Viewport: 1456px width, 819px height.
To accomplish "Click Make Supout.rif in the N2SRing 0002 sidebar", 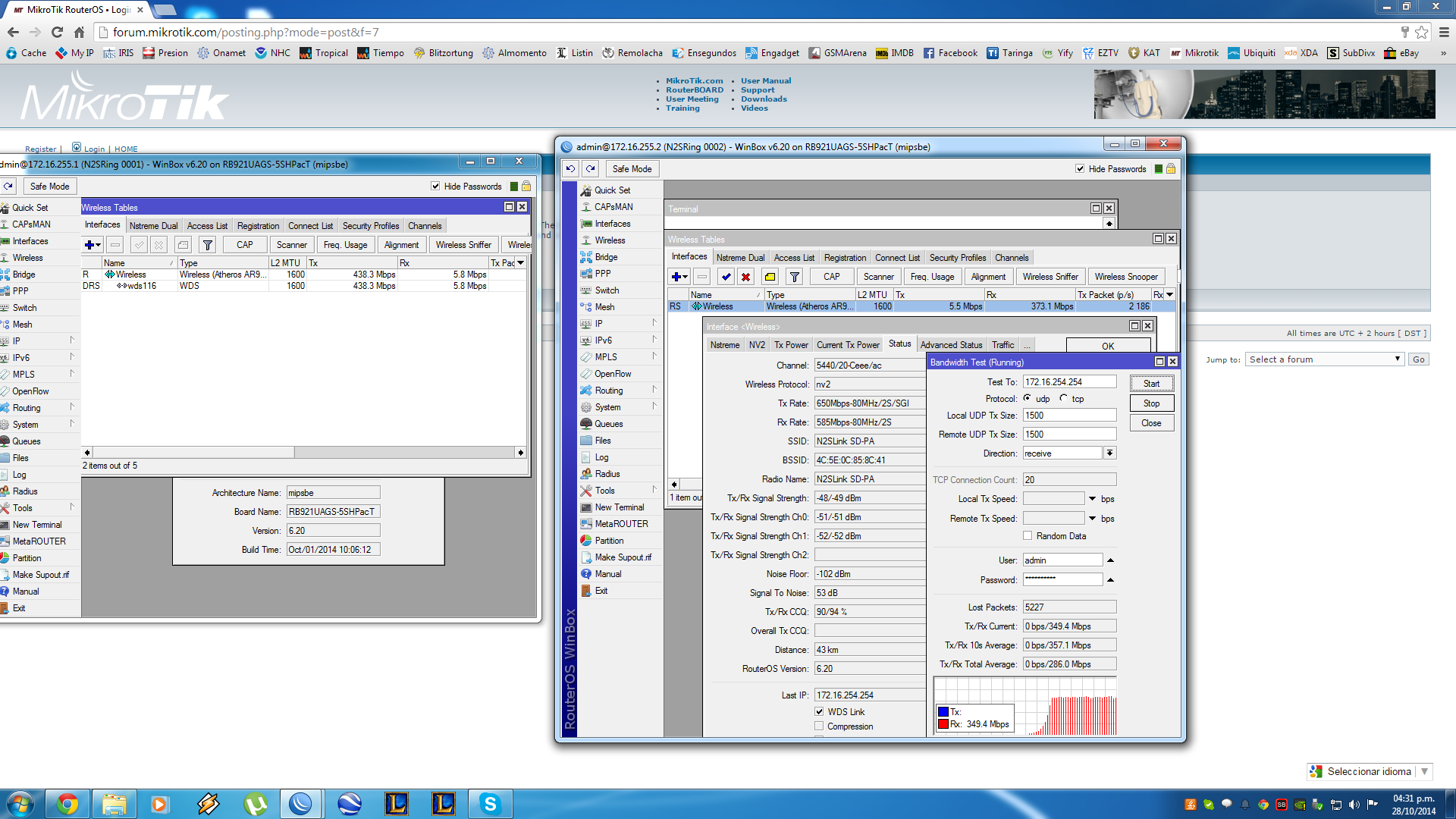I will pyautogui.click(x=623, y=557).
